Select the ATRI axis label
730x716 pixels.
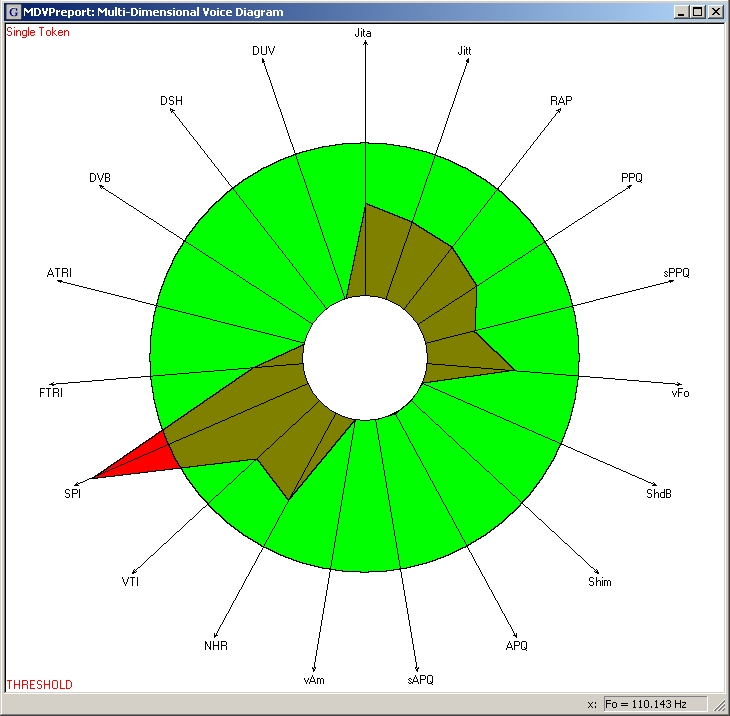click(59, 273)
